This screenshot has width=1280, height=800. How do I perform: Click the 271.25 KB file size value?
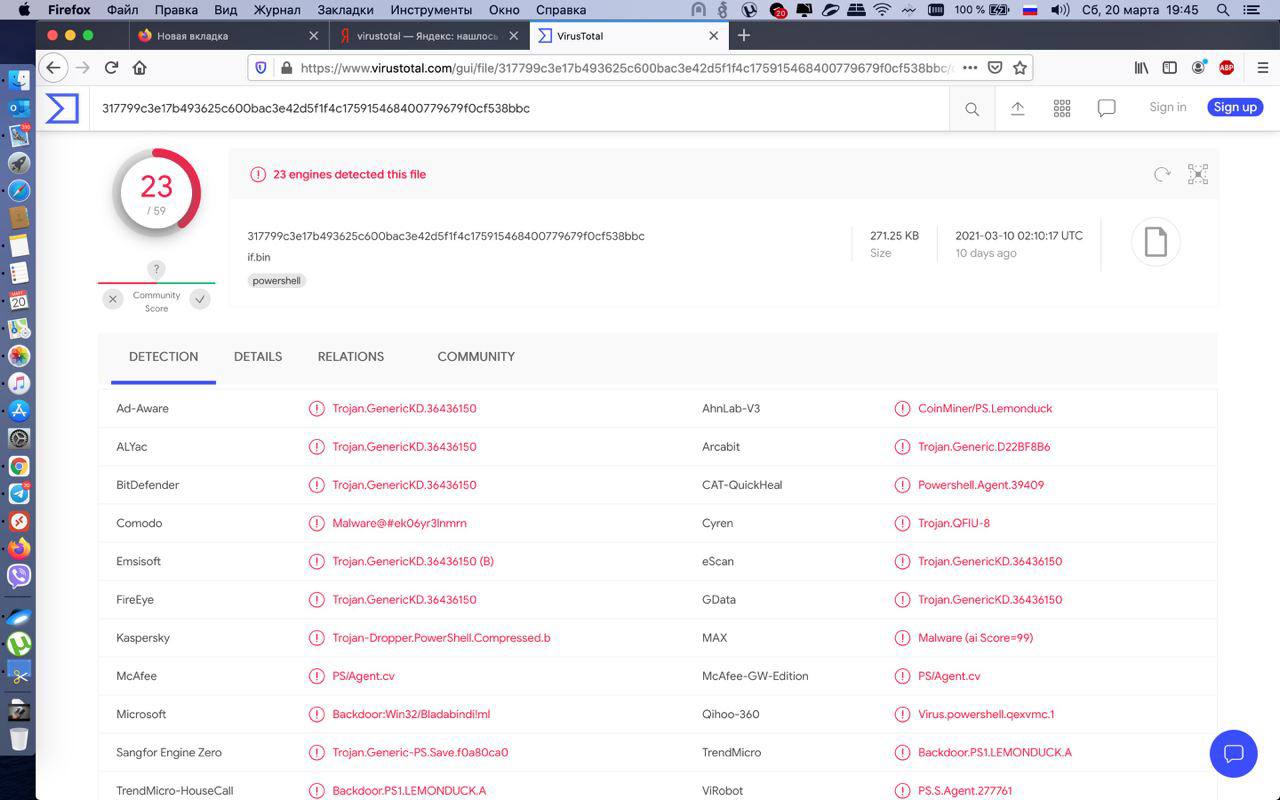894,236
